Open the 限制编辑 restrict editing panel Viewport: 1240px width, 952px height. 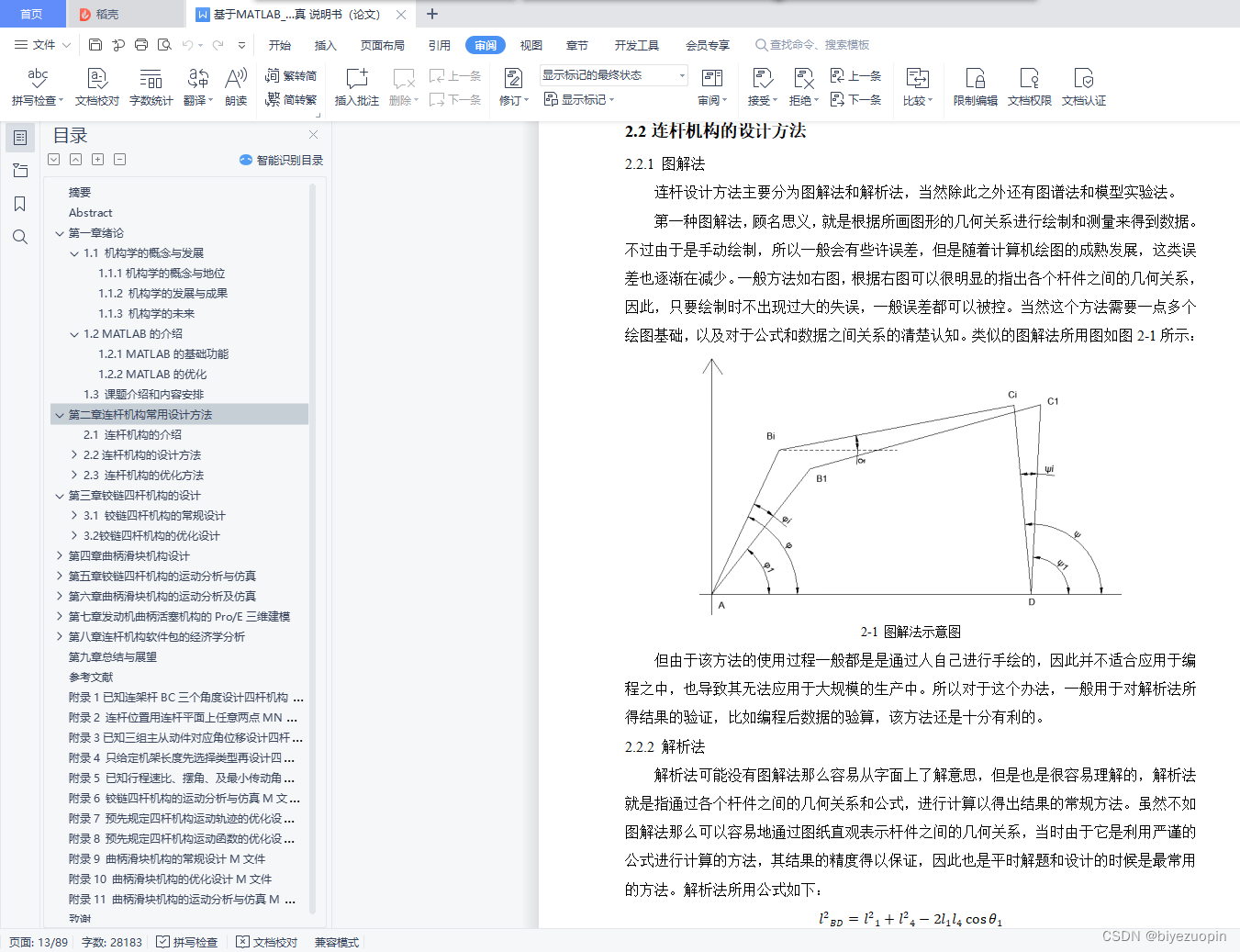tap(974, 85)
